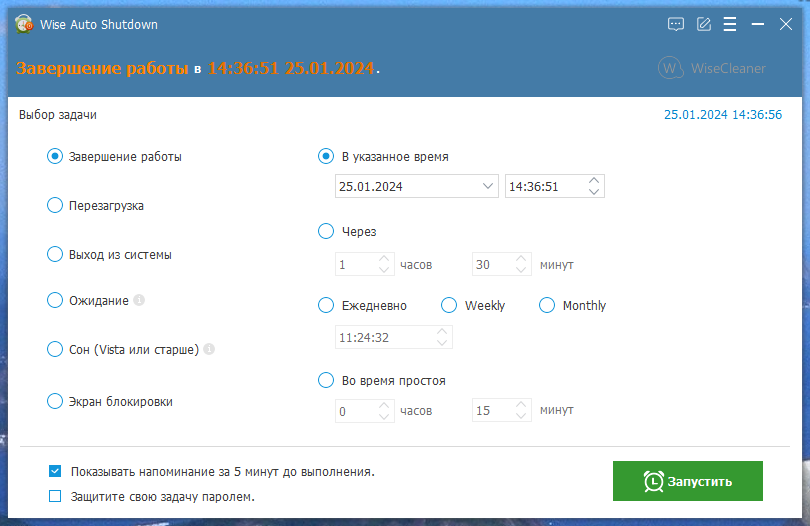Enable Защитите свою задачу паролем checkbox
The height and width of the screenshot is (526, 810).
(x=55, y=496)
